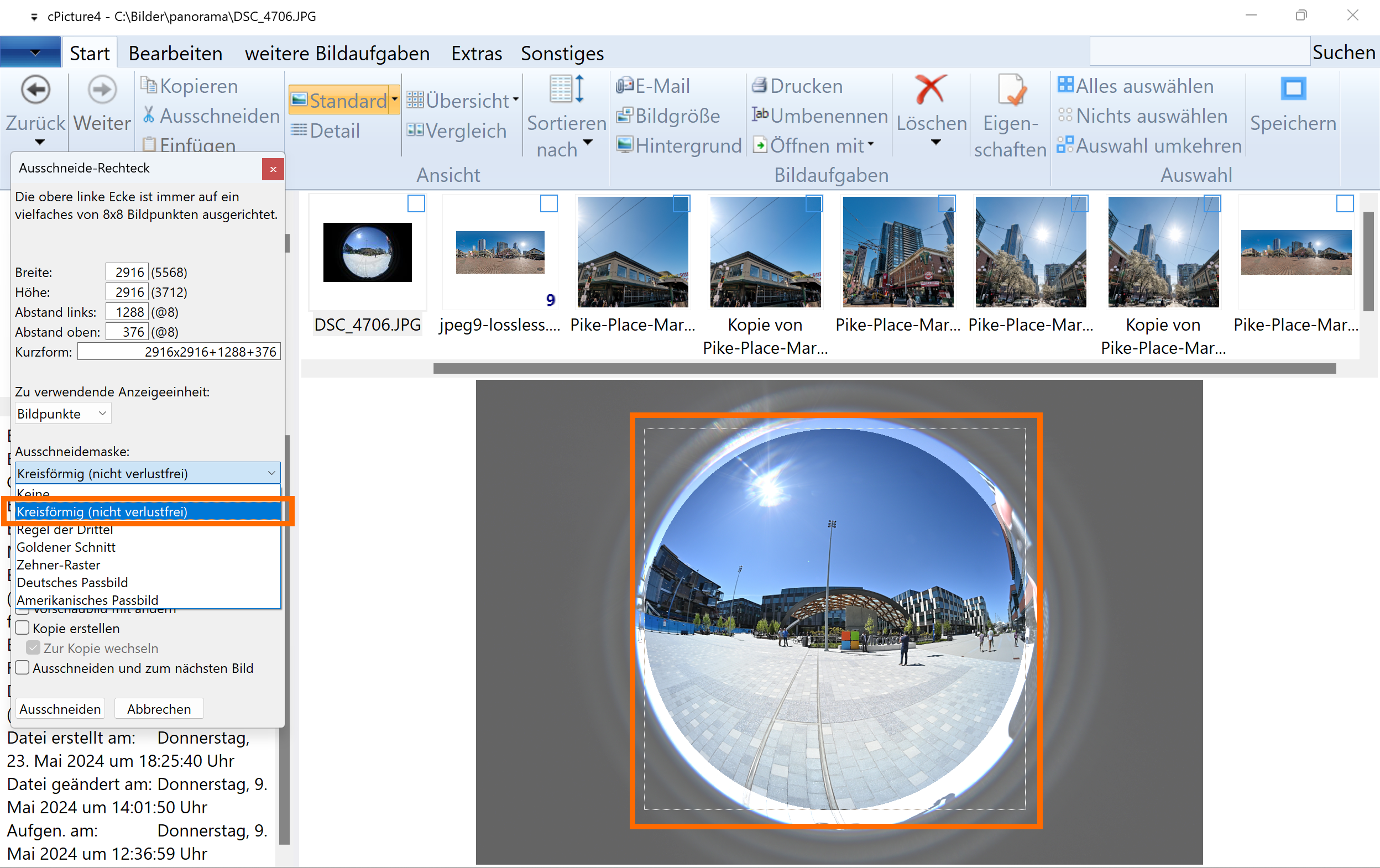This screenshot has width=1380, height=868.
Task: Open the Bildpunkte display unit dropdown
Action: click(62, 414)
